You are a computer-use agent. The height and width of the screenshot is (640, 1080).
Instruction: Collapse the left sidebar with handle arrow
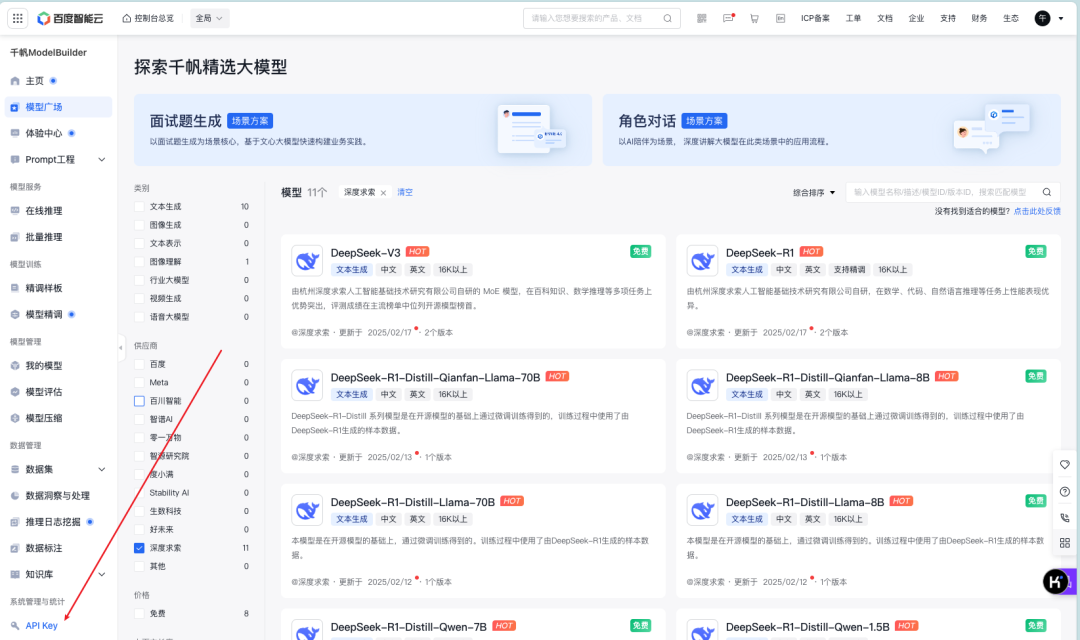click(x=121, y=348)
